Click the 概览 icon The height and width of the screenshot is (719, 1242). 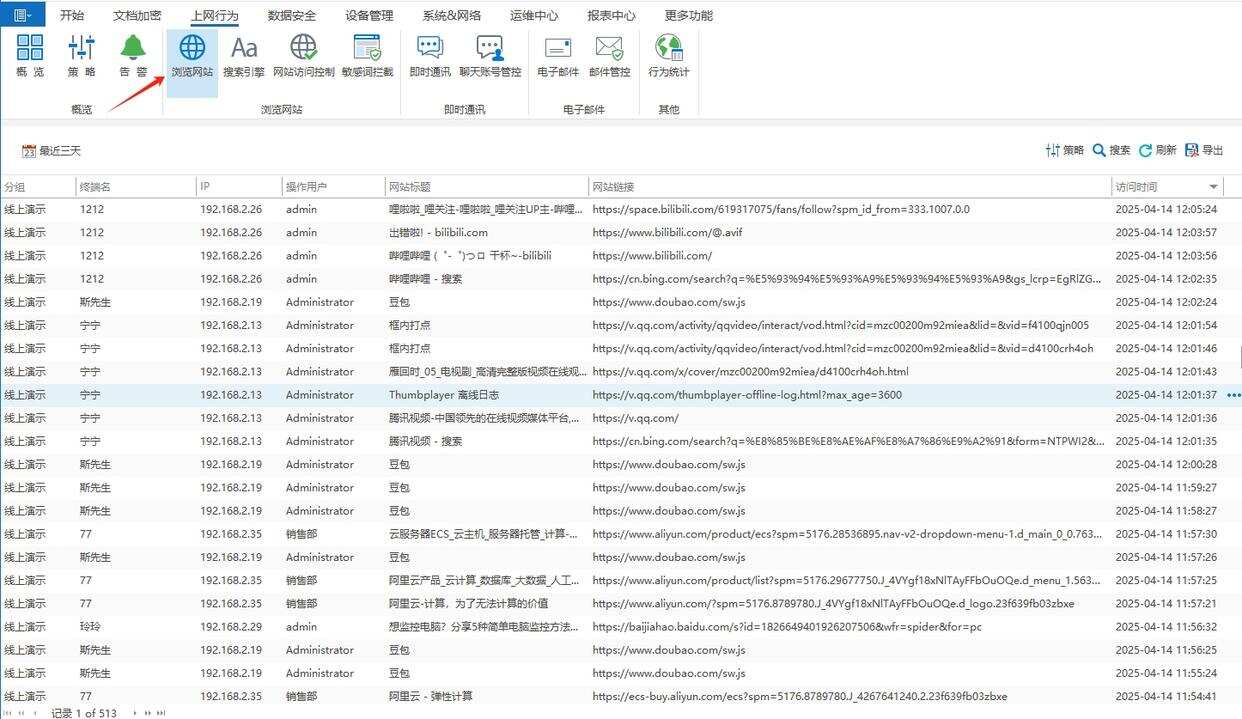click(30, 60)
